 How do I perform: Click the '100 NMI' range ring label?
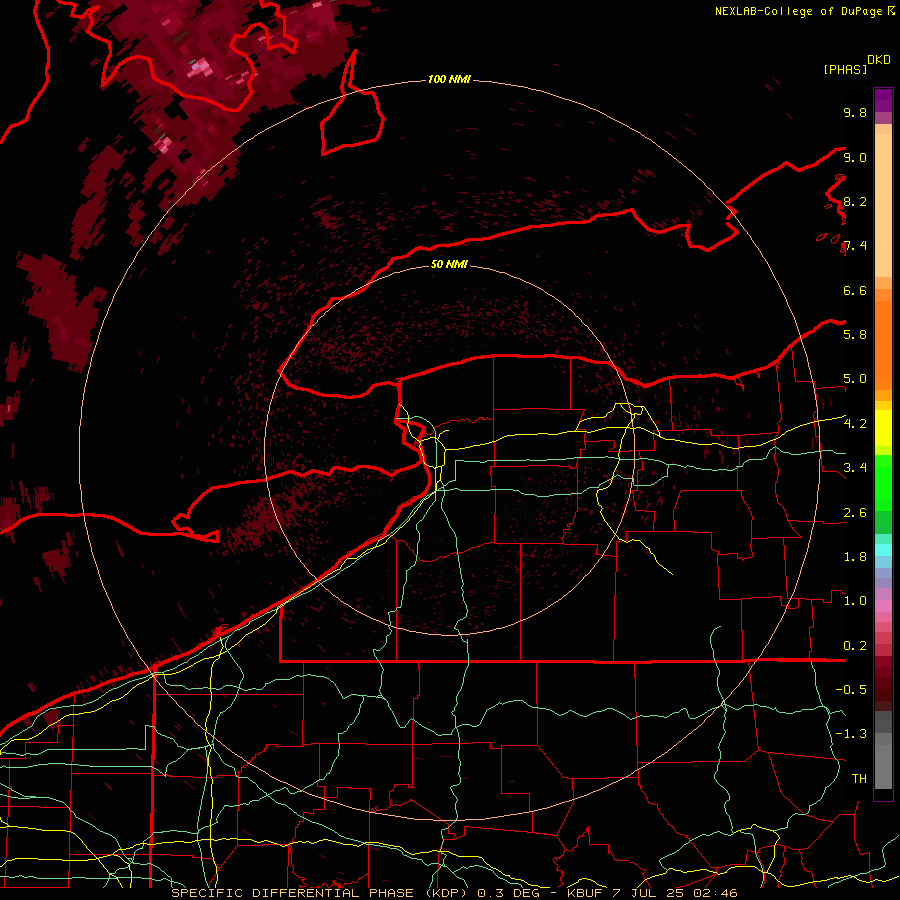(449, 79)
